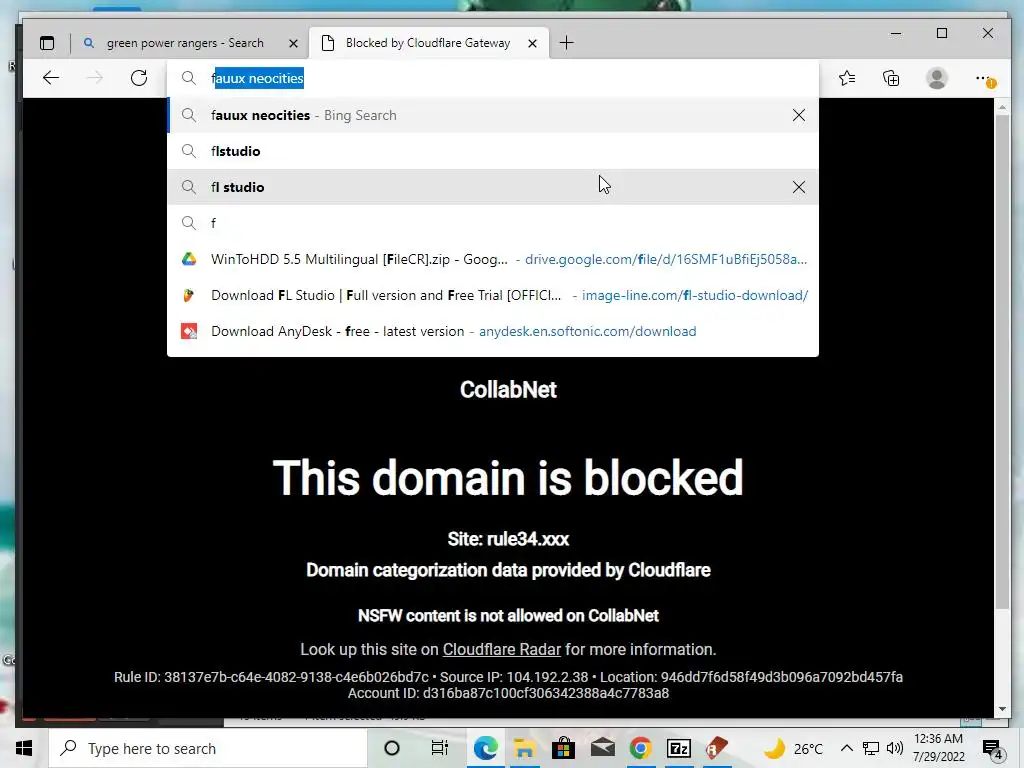Follow the Cloudflare Radar link
The width and height of the screenshot is (1024, 768).
(502, 649)
